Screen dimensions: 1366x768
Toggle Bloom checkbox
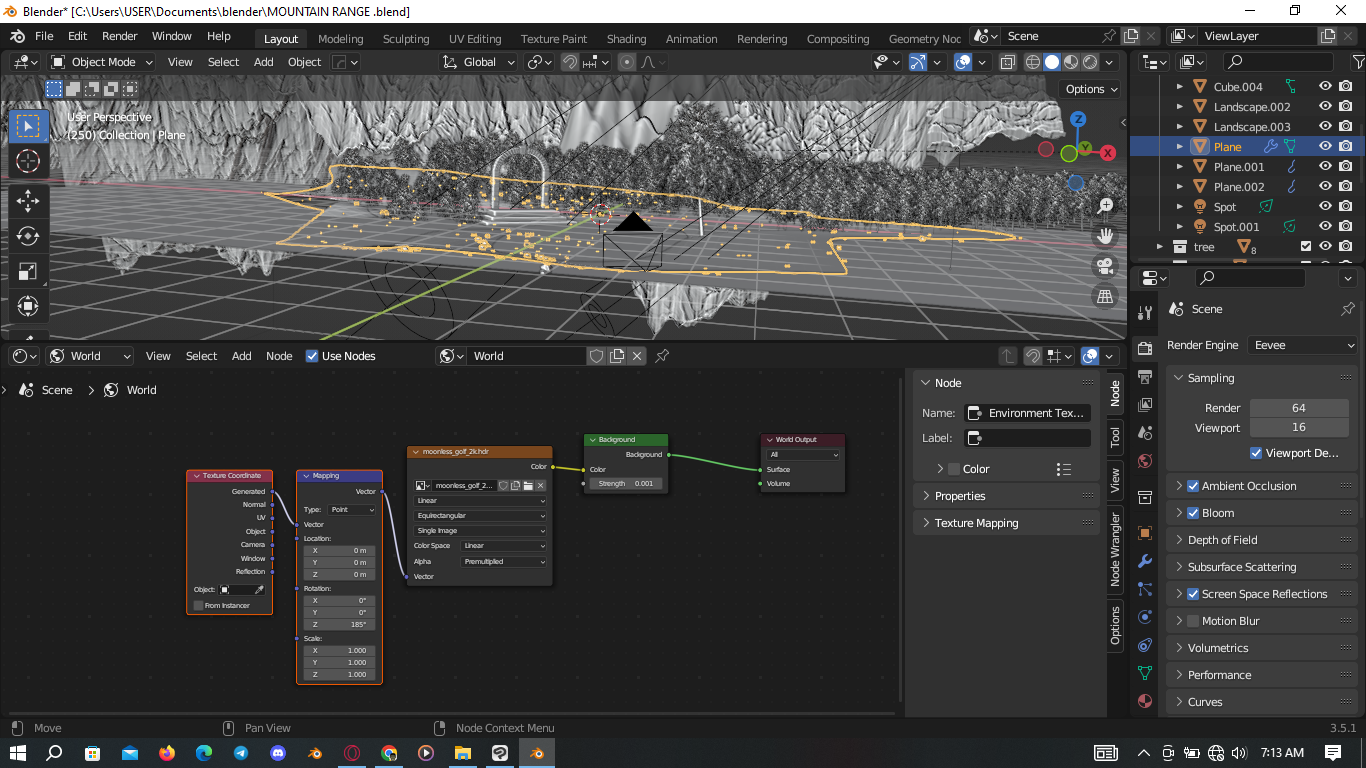click(1193, 513)
